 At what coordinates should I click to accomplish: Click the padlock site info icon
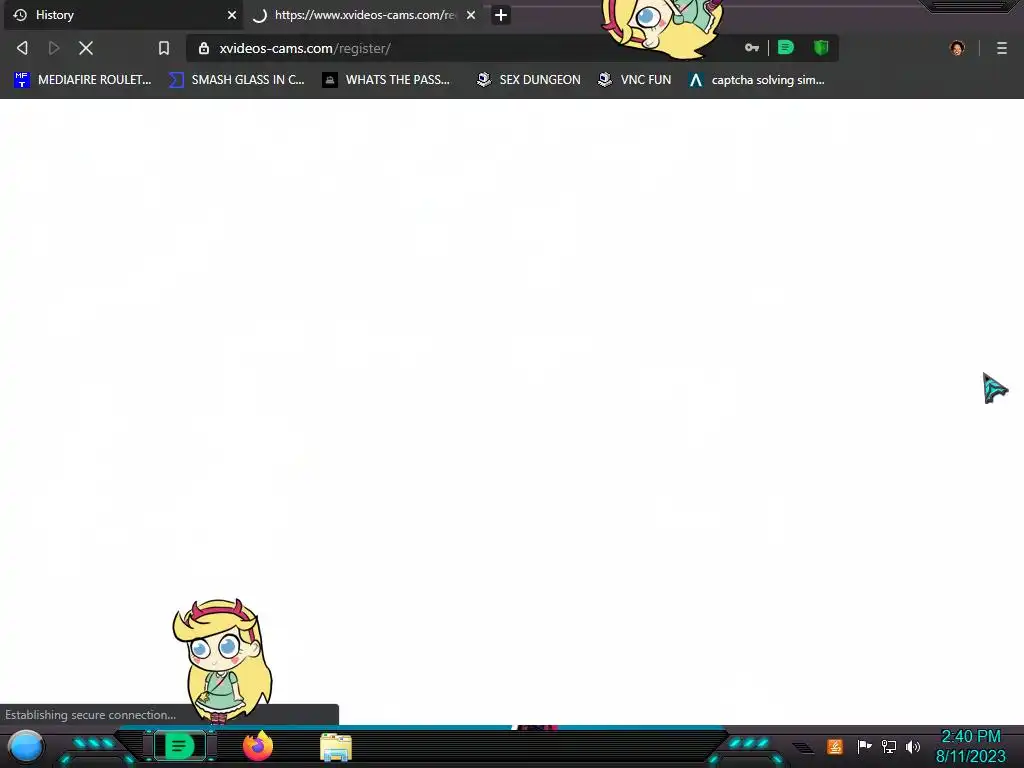(204, 48)
